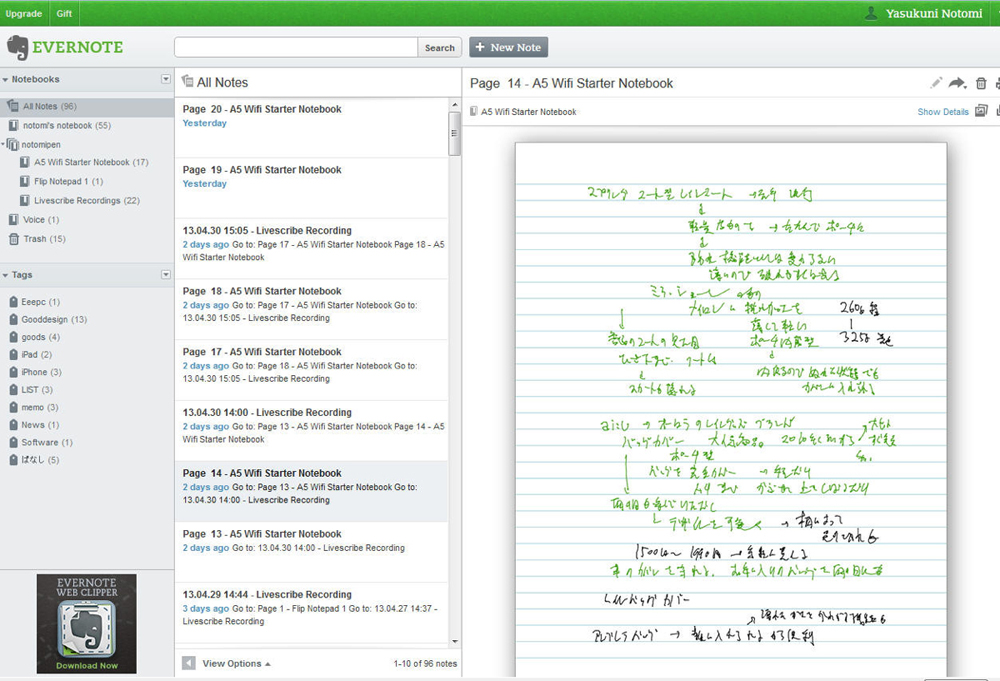Screen dimensions: 1000x681
Task: Collapse the notomipen notebook stack
Action: click(4, 144)
